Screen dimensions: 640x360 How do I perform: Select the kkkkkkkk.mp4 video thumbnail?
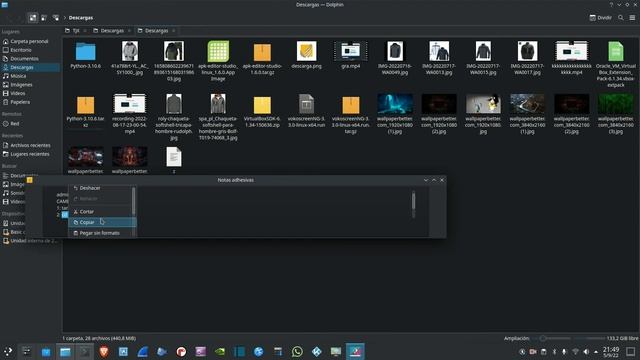[x=571, y=51]
